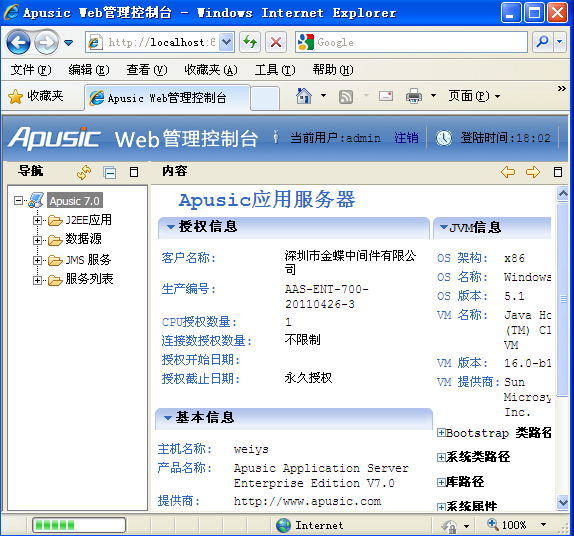This screenshot has width=574, height=536.
Task: Click the Google search box
Action: click(x=411, y=42)
